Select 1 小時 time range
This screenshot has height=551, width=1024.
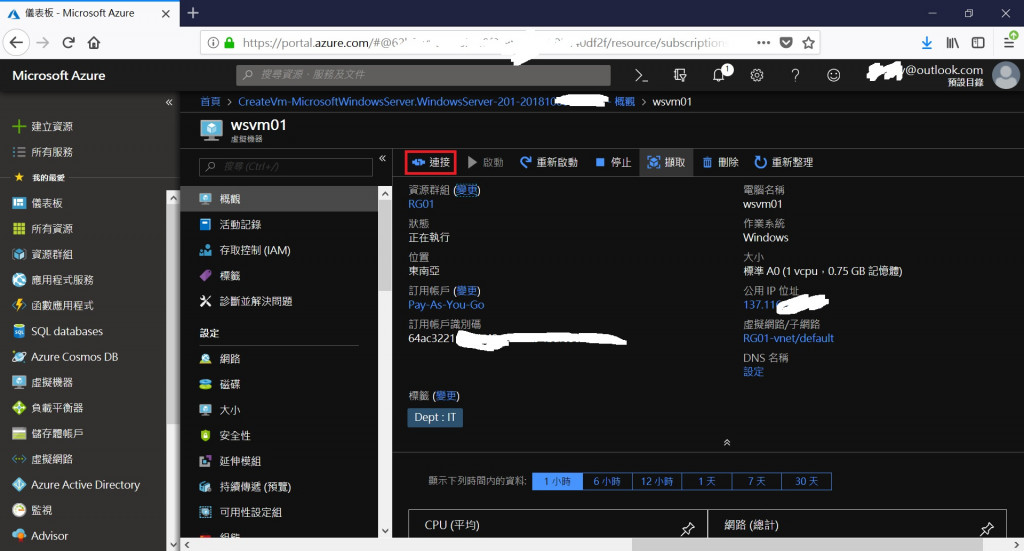(x=558, y=481)
